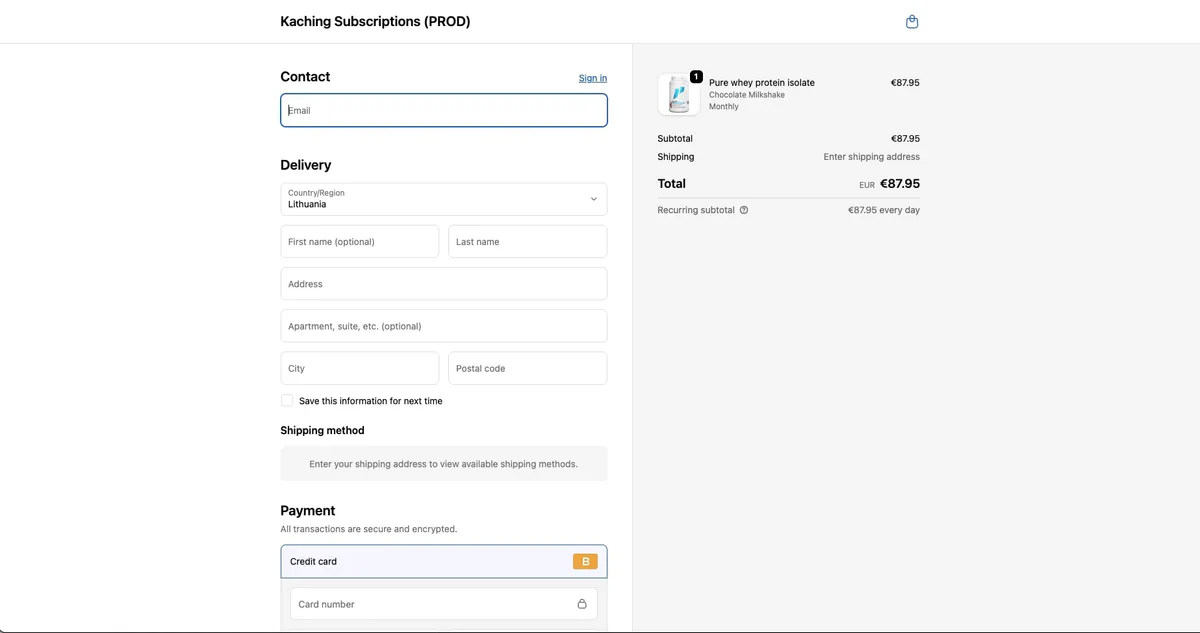
Task: Click the quantity badge on the product image
Action: click(x=696, y=77)
